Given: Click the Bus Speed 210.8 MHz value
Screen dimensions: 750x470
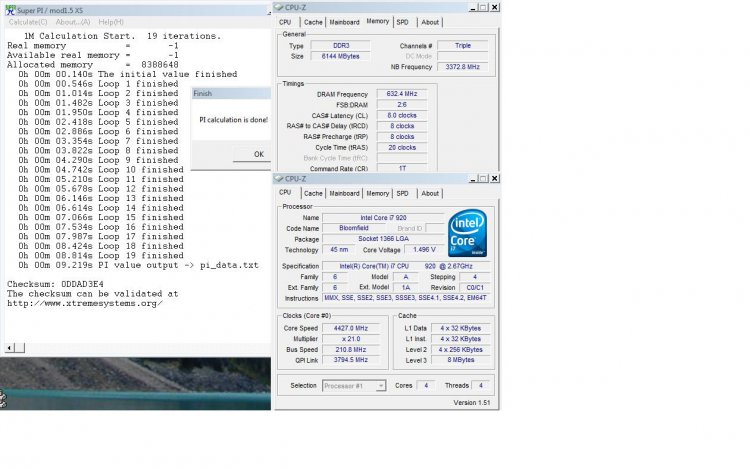Looking at the screenshot, I should coord(351,350).
